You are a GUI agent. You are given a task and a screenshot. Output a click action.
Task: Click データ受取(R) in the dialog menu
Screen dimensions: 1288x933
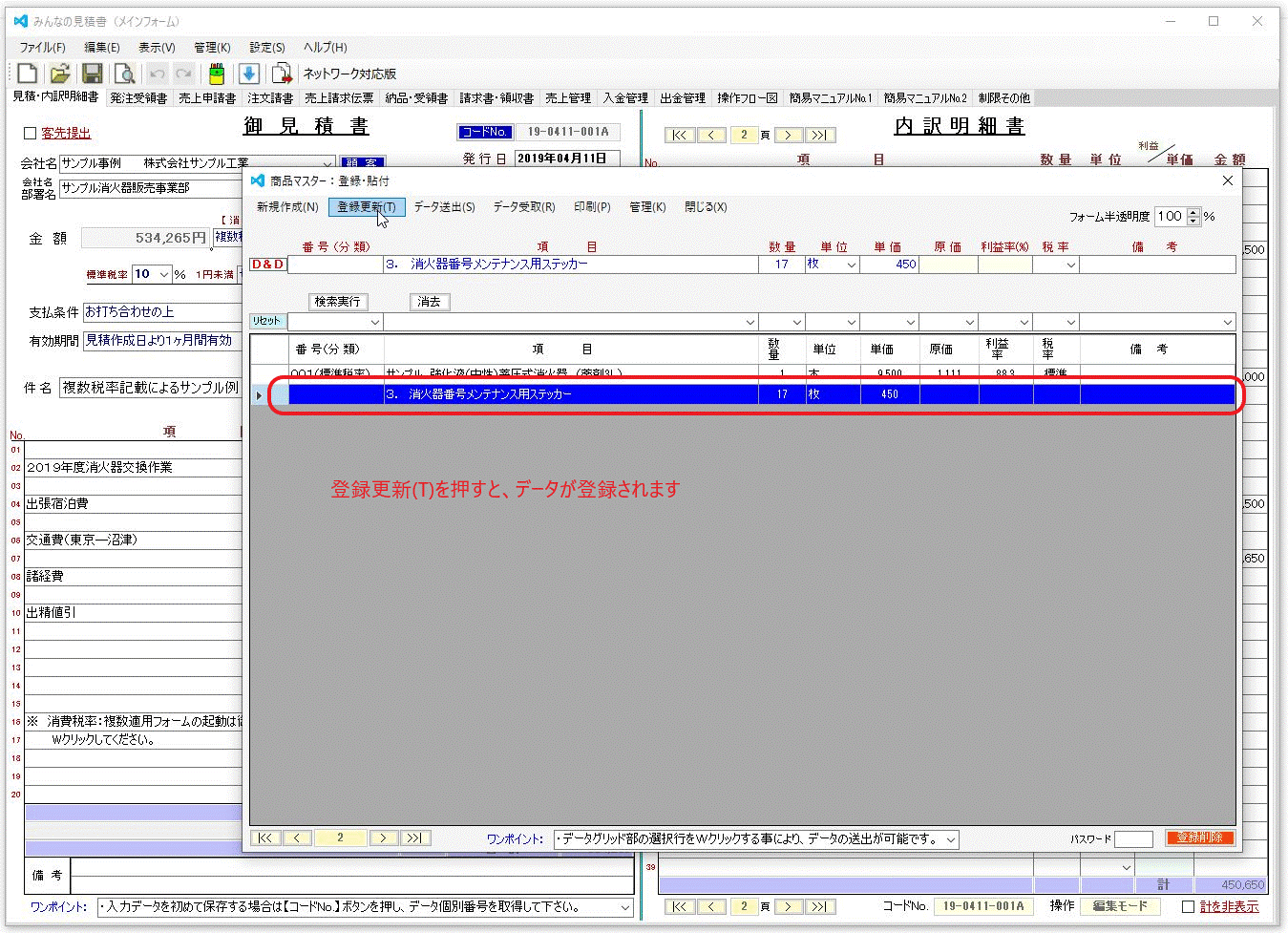(524, 206)
